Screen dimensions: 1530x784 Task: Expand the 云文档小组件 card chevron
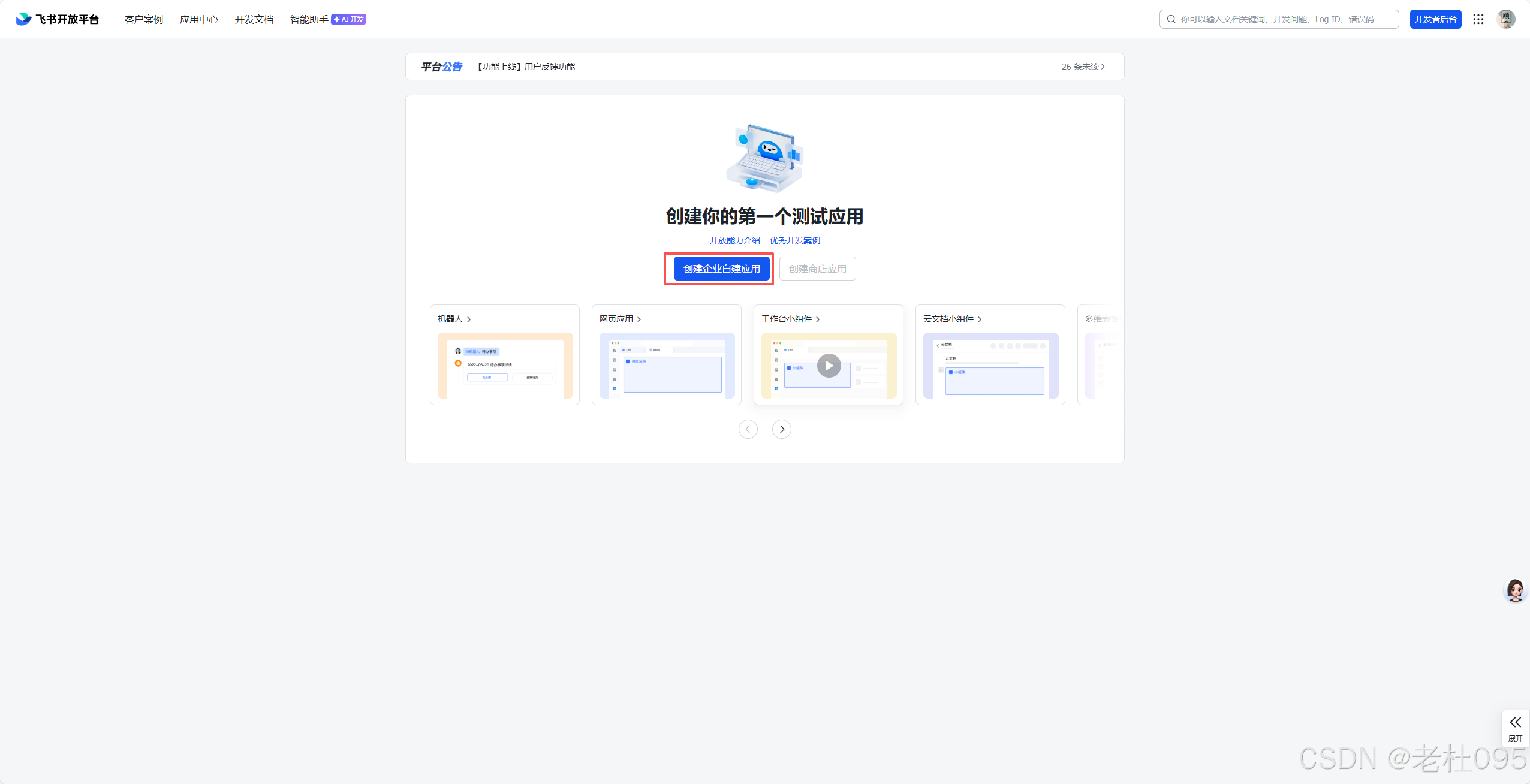tap(980, 319)
